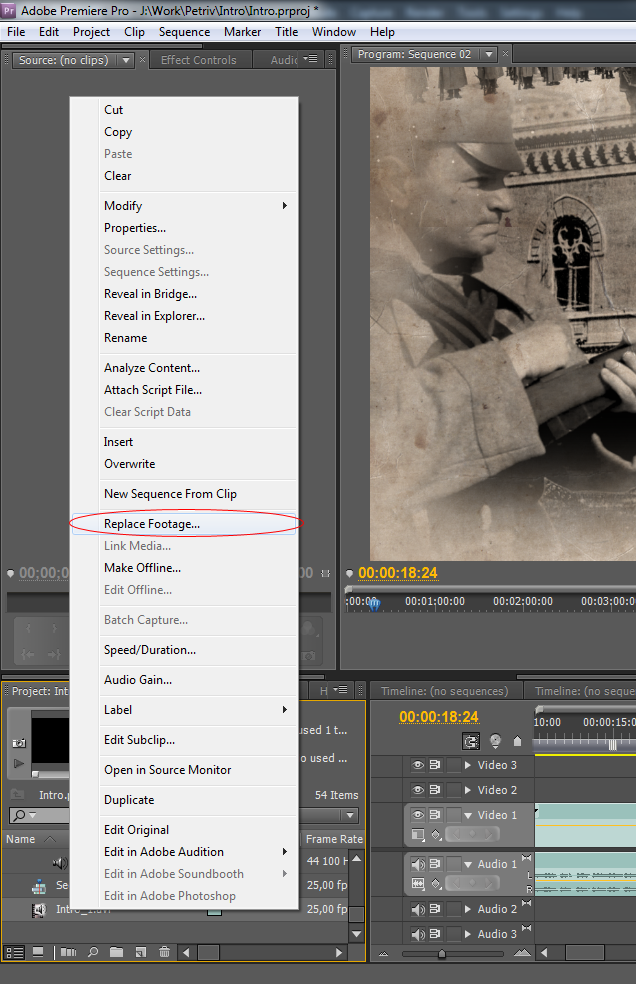Mute Audio 3 track speaker toggle
636x984 pixels.
418,934
